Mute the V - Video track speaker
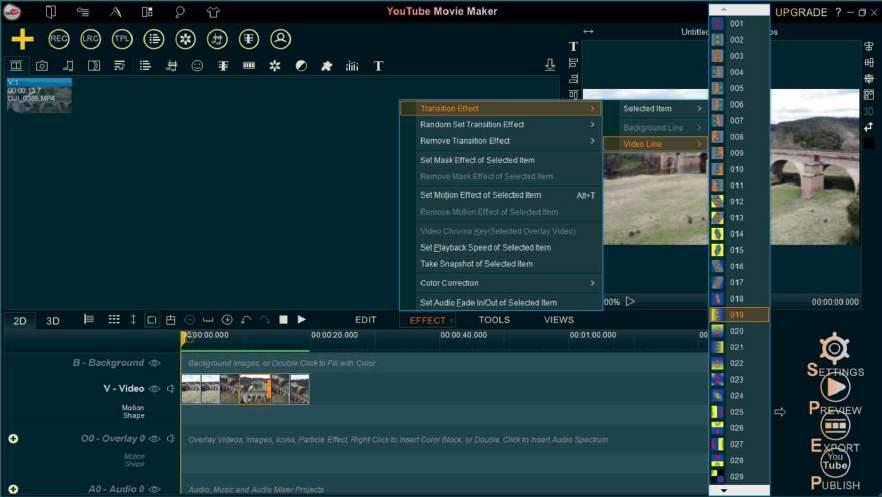Screen dimensions: 882x497 coord(170,388)
